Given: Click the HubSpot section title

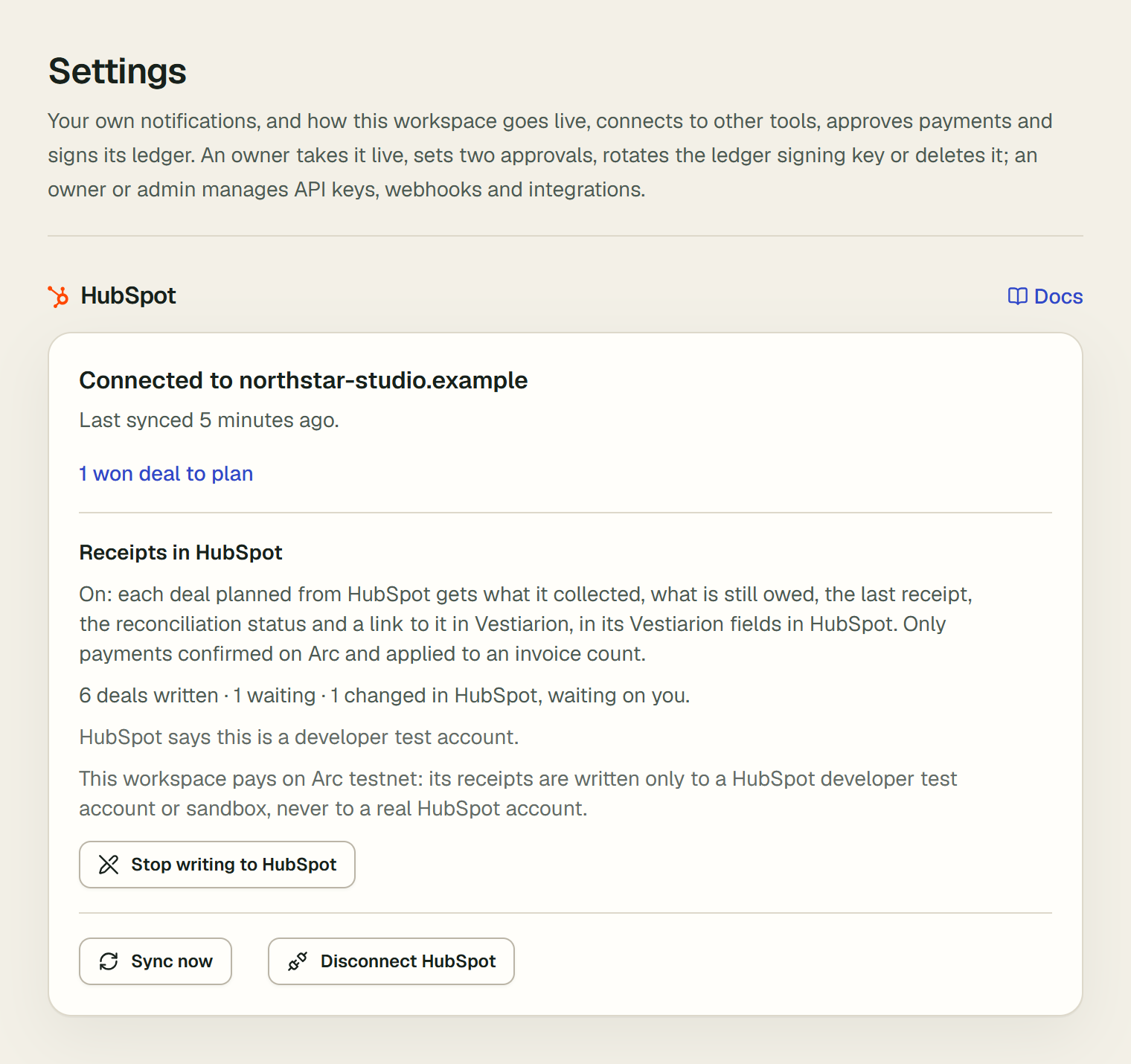Looking at the screenshot, I should 128,296.
